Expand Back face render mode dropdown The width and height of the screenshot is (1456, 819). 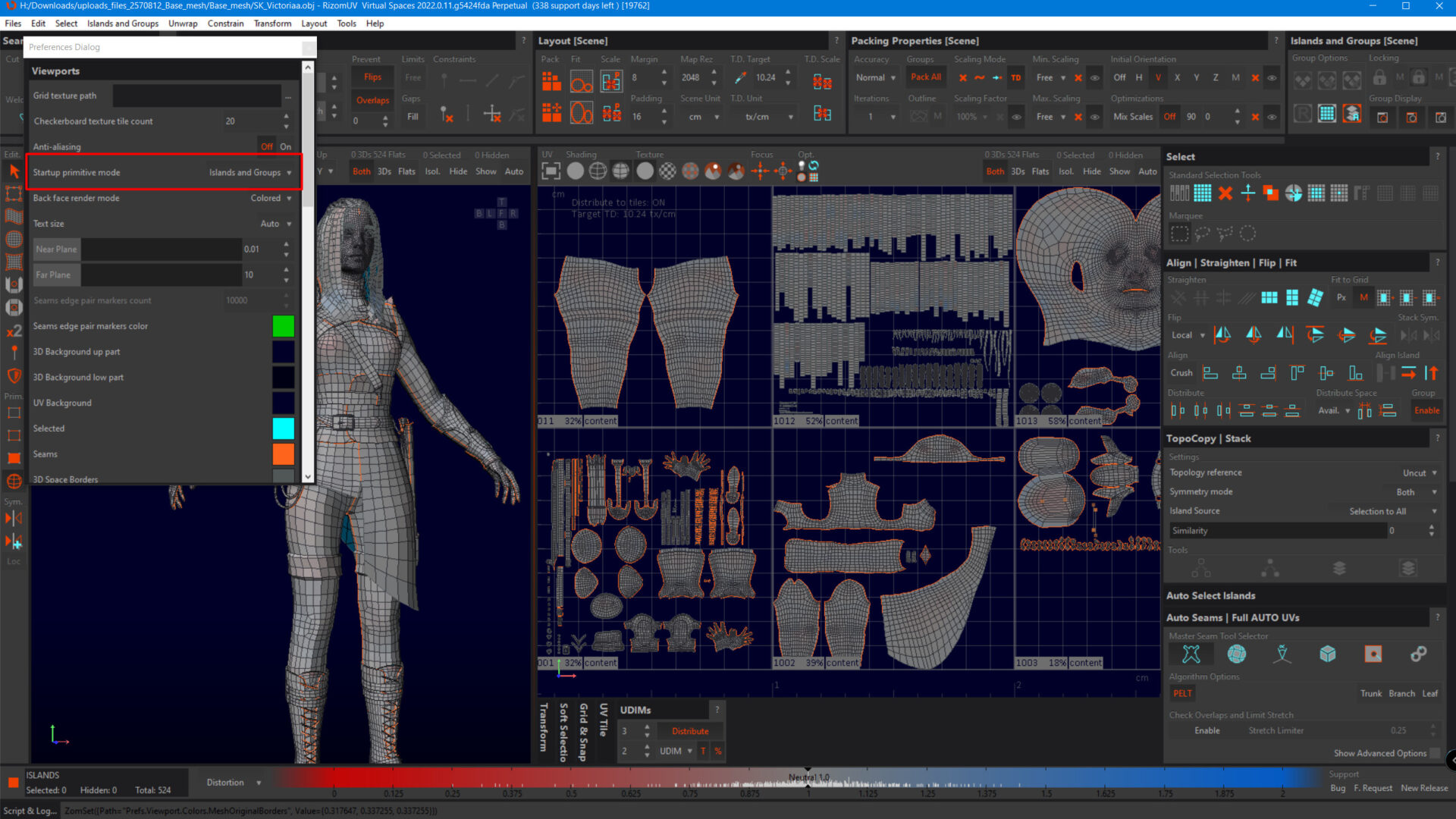click(x=271, y=198)
